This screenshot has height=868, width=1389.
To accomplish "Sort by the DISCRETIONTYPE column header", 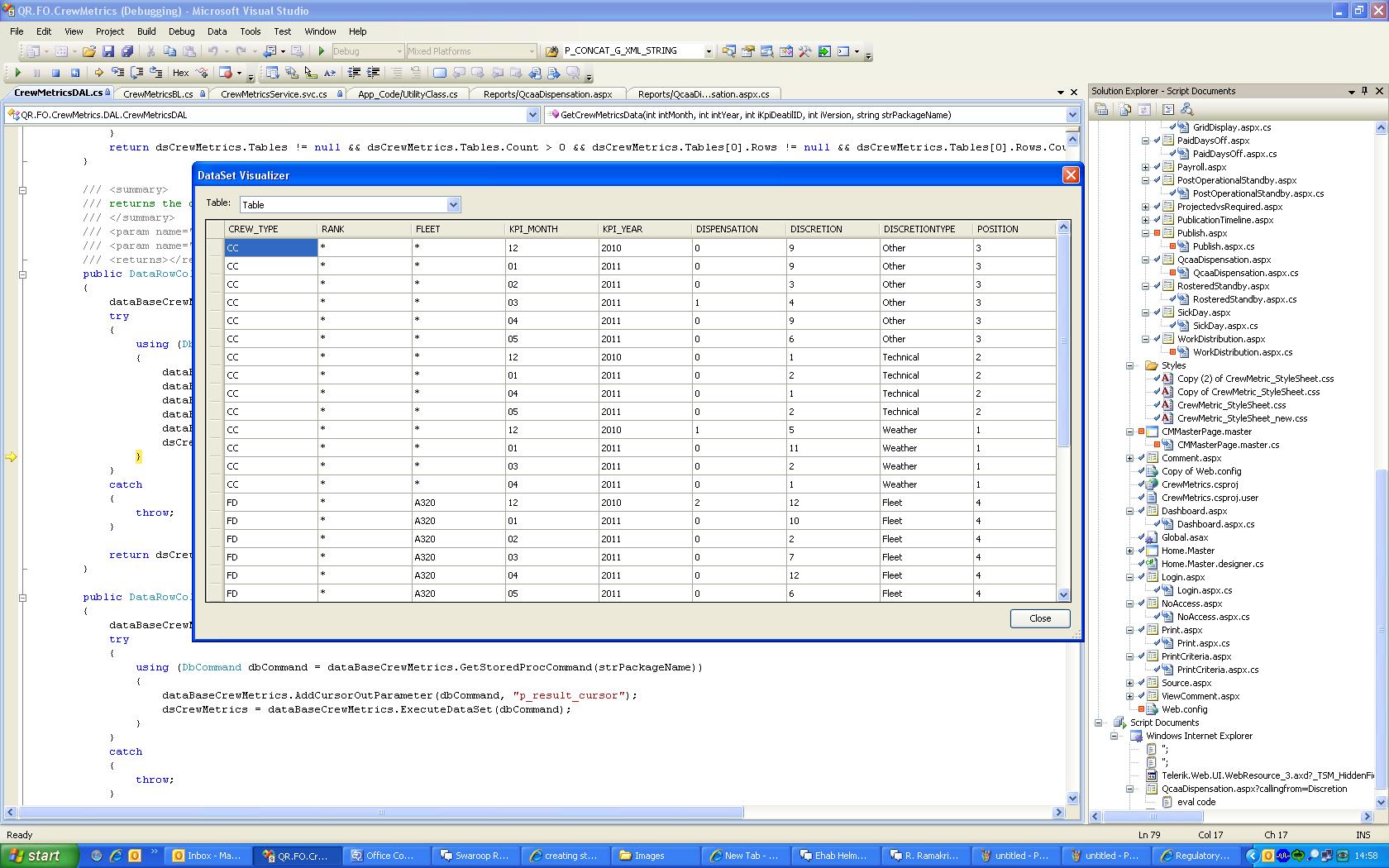I will (919, 229).
